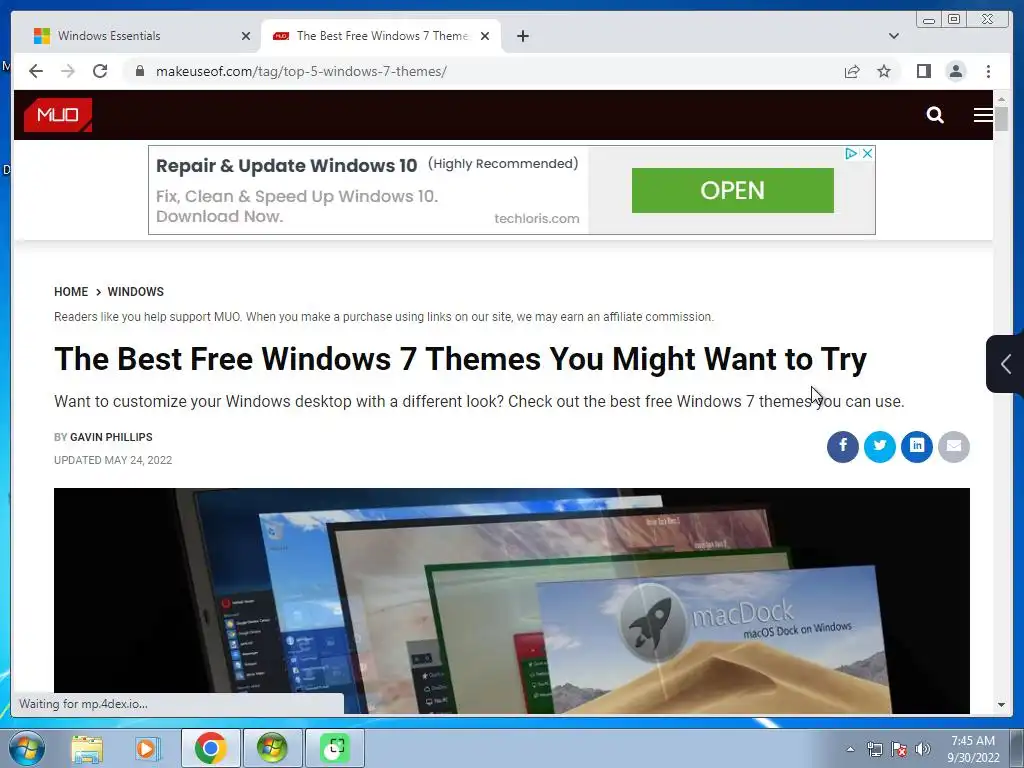Follow the HOME breadcrumb link
This screenshot has height=768, width=1024.
click(71, 292)
